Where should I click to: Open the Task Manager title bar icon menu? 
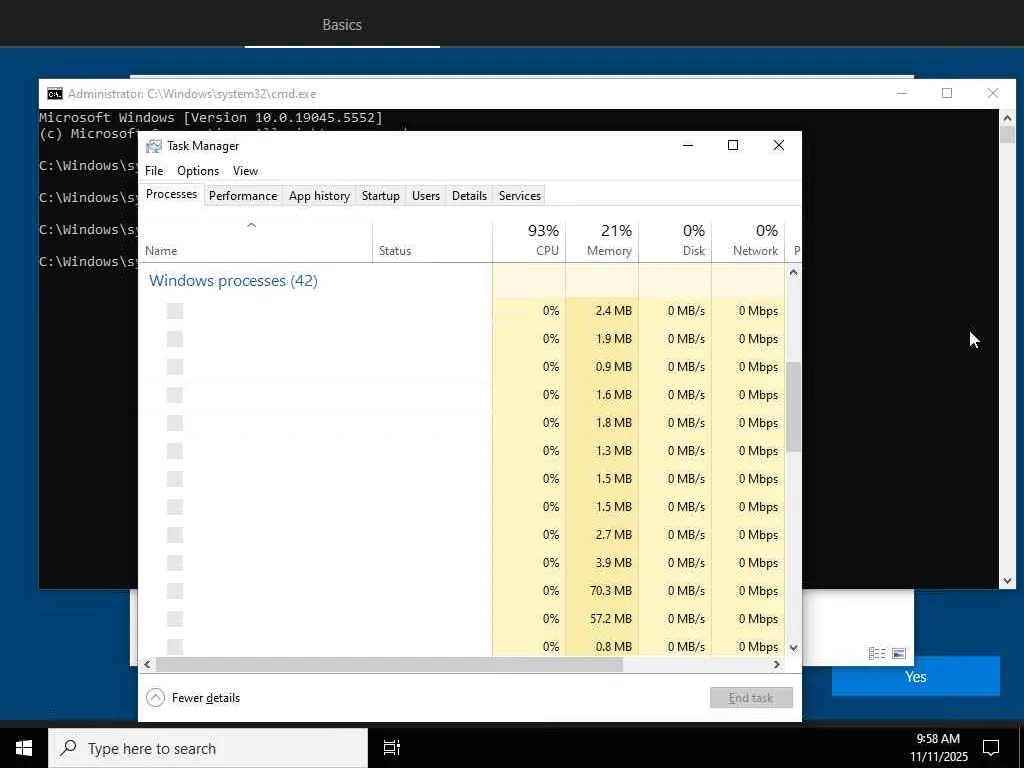point(153,146)
